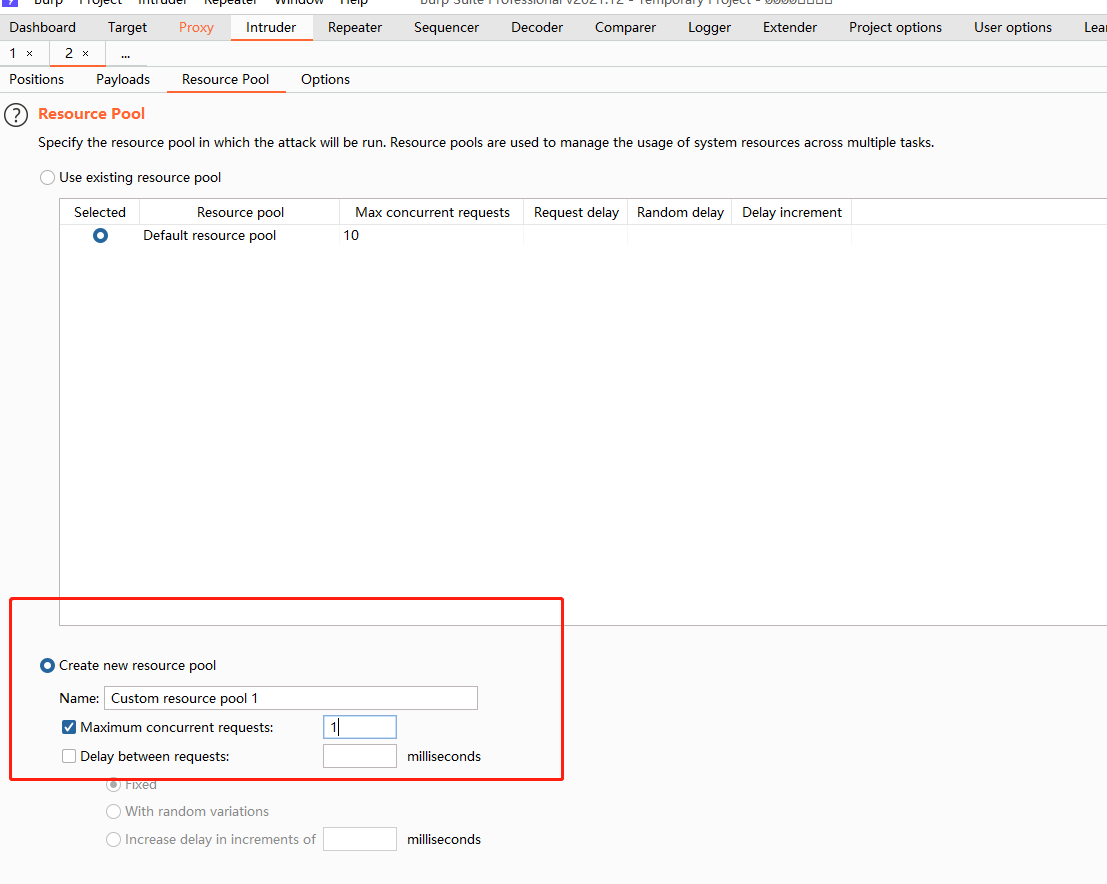This screenshot has height=884, width=1107.
Task: Open the Project options tab
Action: click(895, 28)
